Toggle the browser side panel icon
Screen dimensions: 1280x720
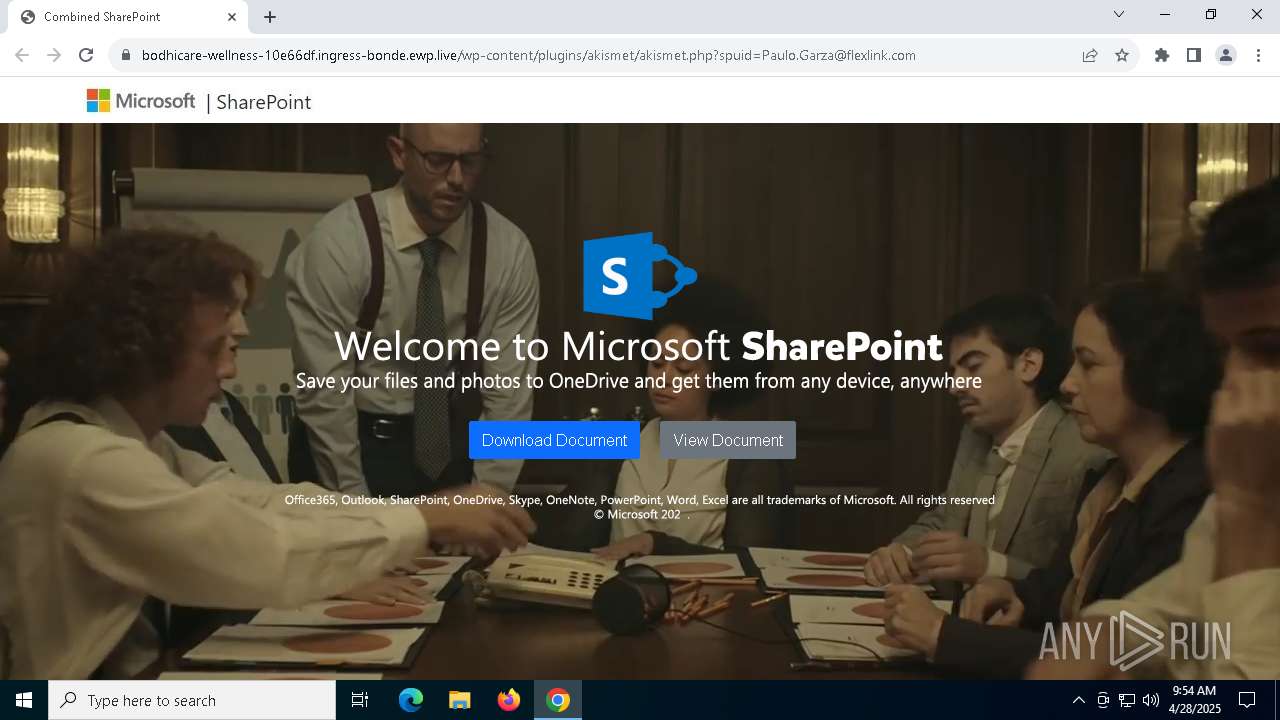click(1194, 55)
